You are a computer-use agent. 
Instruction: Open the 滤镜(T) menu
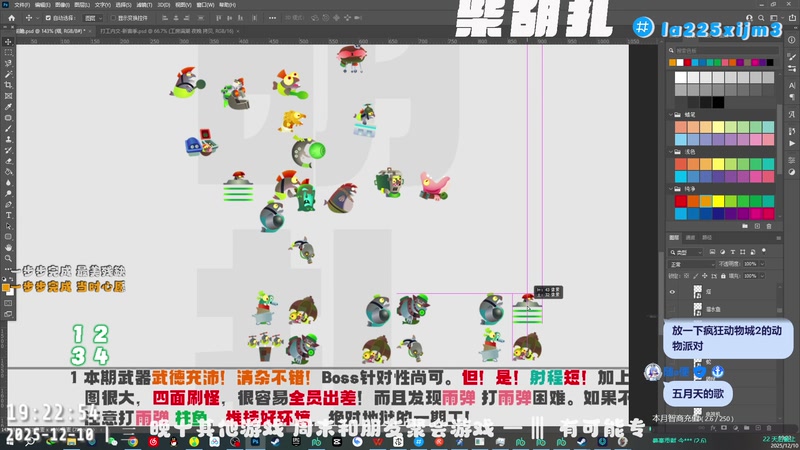click(144, 5)
